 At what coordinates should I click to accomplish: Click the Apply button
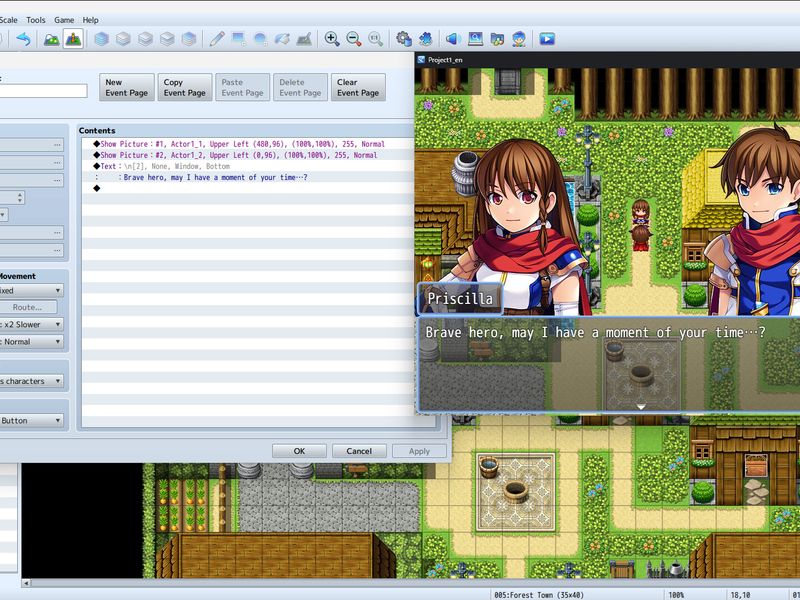coord(419,451)
